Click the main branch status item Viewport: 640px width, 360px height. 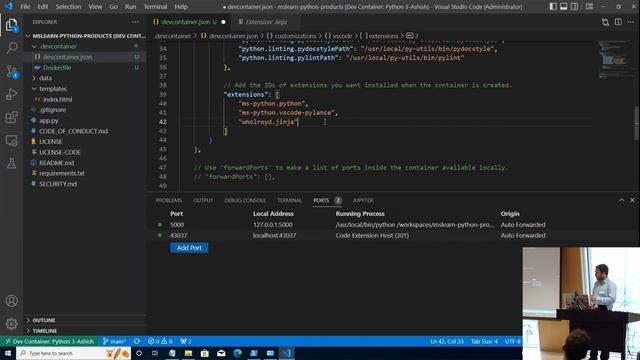pos(114,341)
